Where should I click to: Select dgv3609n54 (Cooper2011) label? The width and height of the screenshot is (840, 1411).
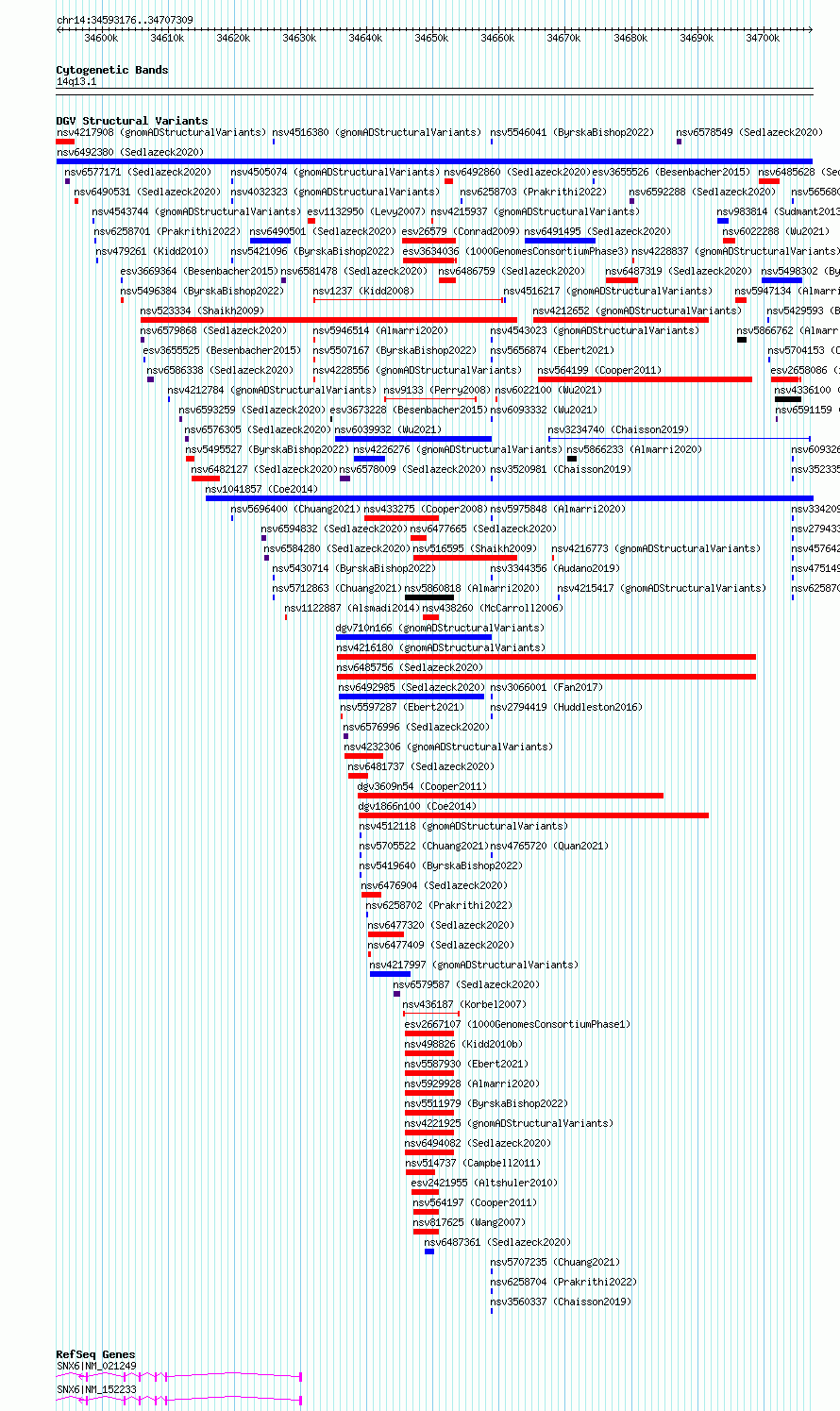point(422,786)
